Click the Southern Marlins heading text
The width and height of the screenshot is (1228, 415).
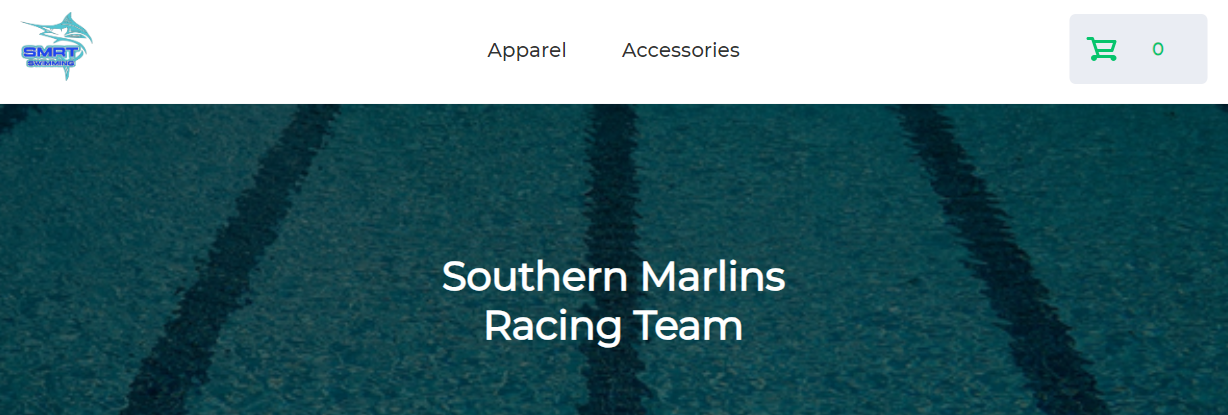(x=613, y=276)
